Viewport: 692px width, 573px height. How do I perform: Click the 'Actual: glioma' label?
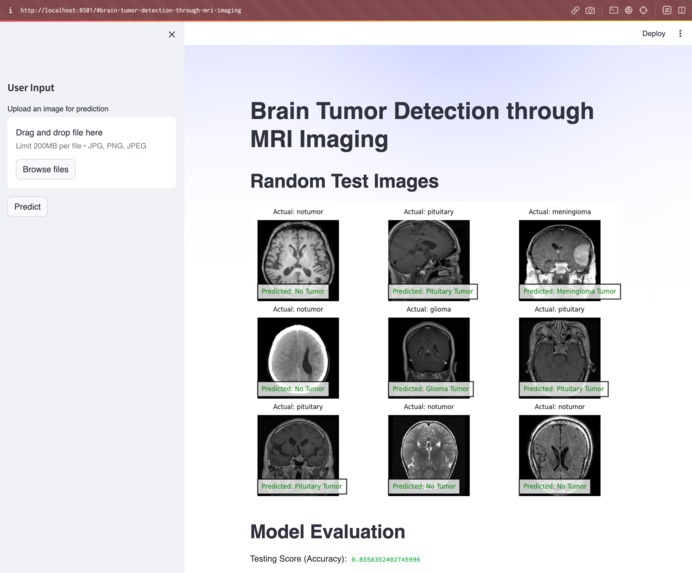pyautogui.click(x=429, y=309)
